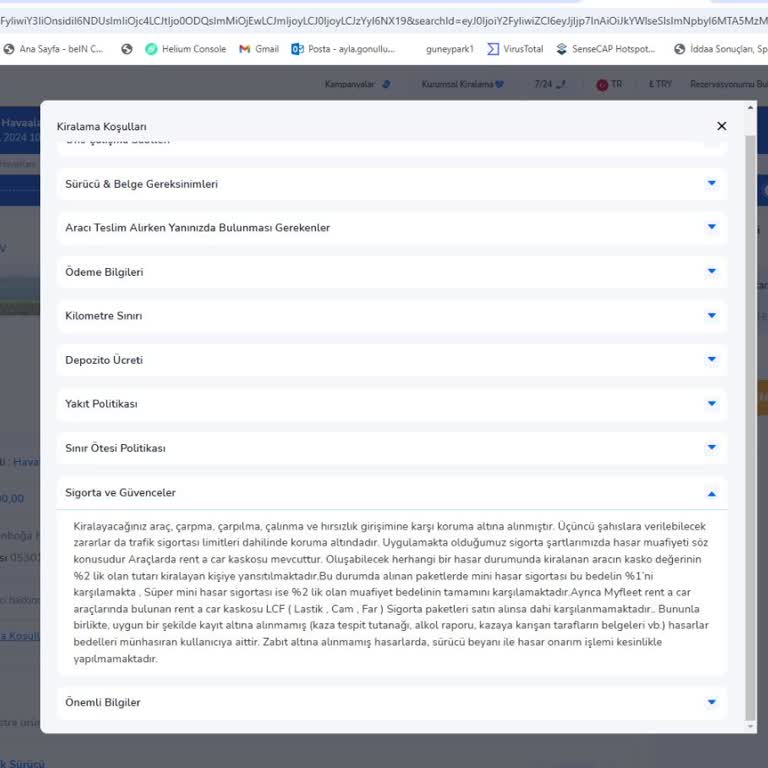
Task: Open Kampanyalar menu in site header
Action: [350, 84]
